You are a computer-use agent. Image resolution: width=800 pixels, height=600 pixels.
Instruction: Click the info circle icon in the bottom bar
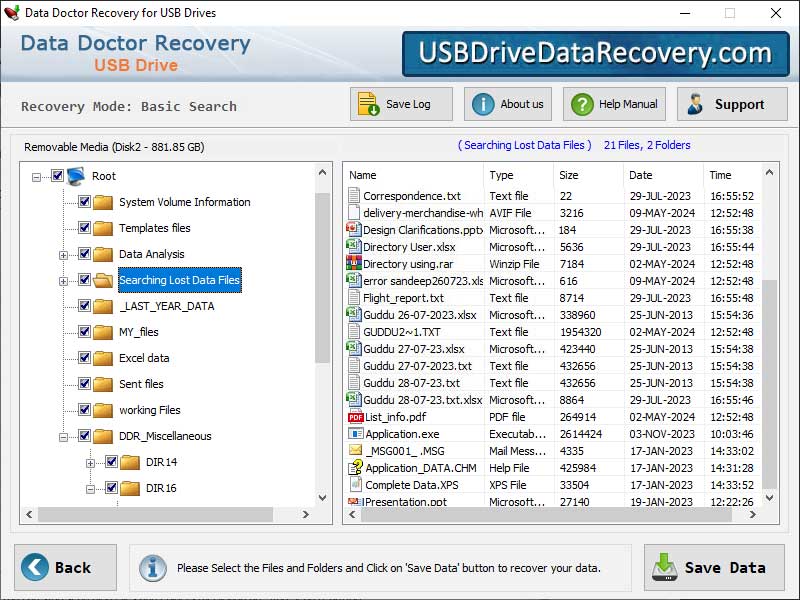pyautogui.click(x=153, y=568)
